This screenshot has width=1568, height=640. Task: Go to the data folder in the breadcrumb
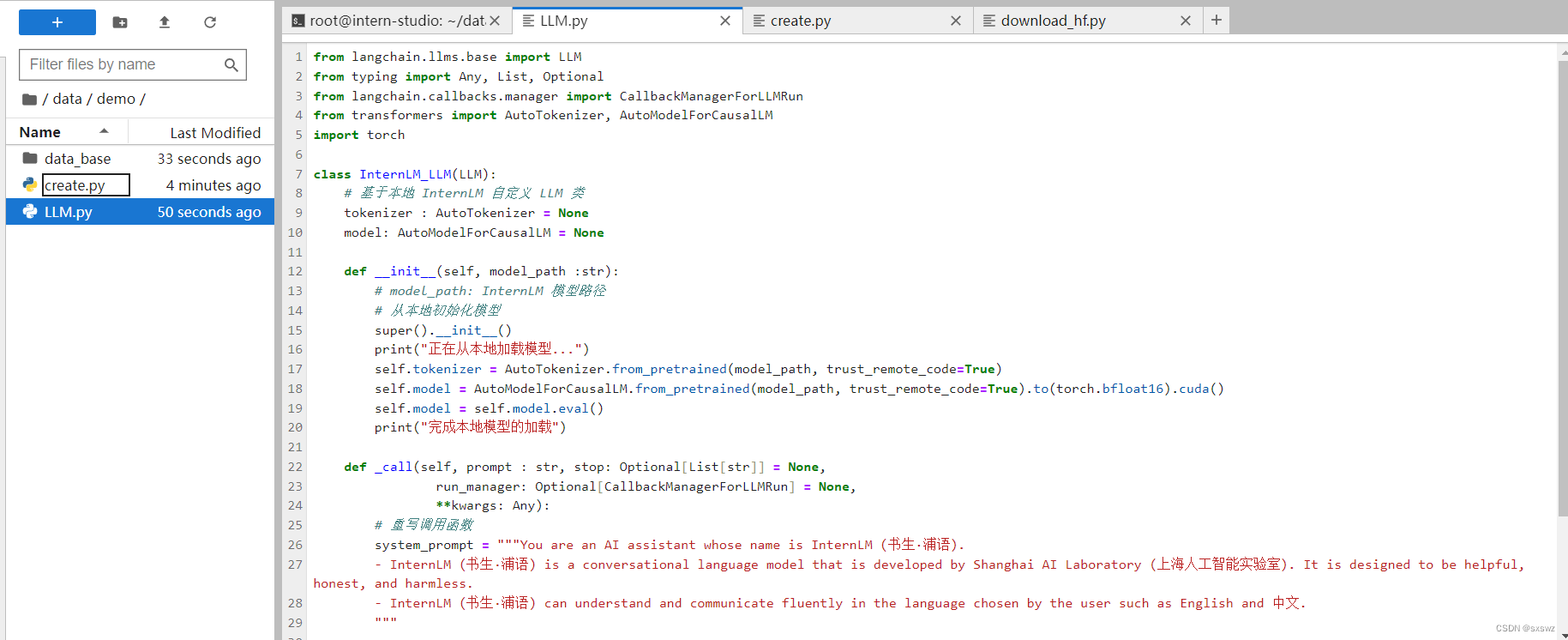(67, 99)
